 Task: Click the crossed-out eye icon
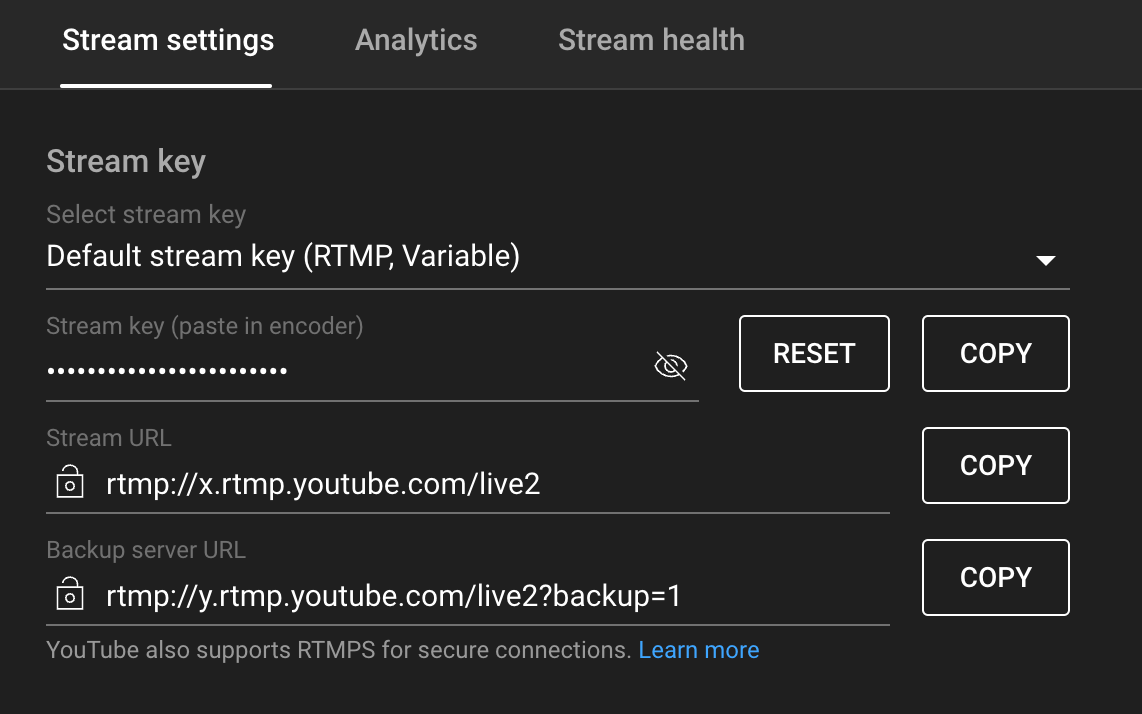(670, 365)
